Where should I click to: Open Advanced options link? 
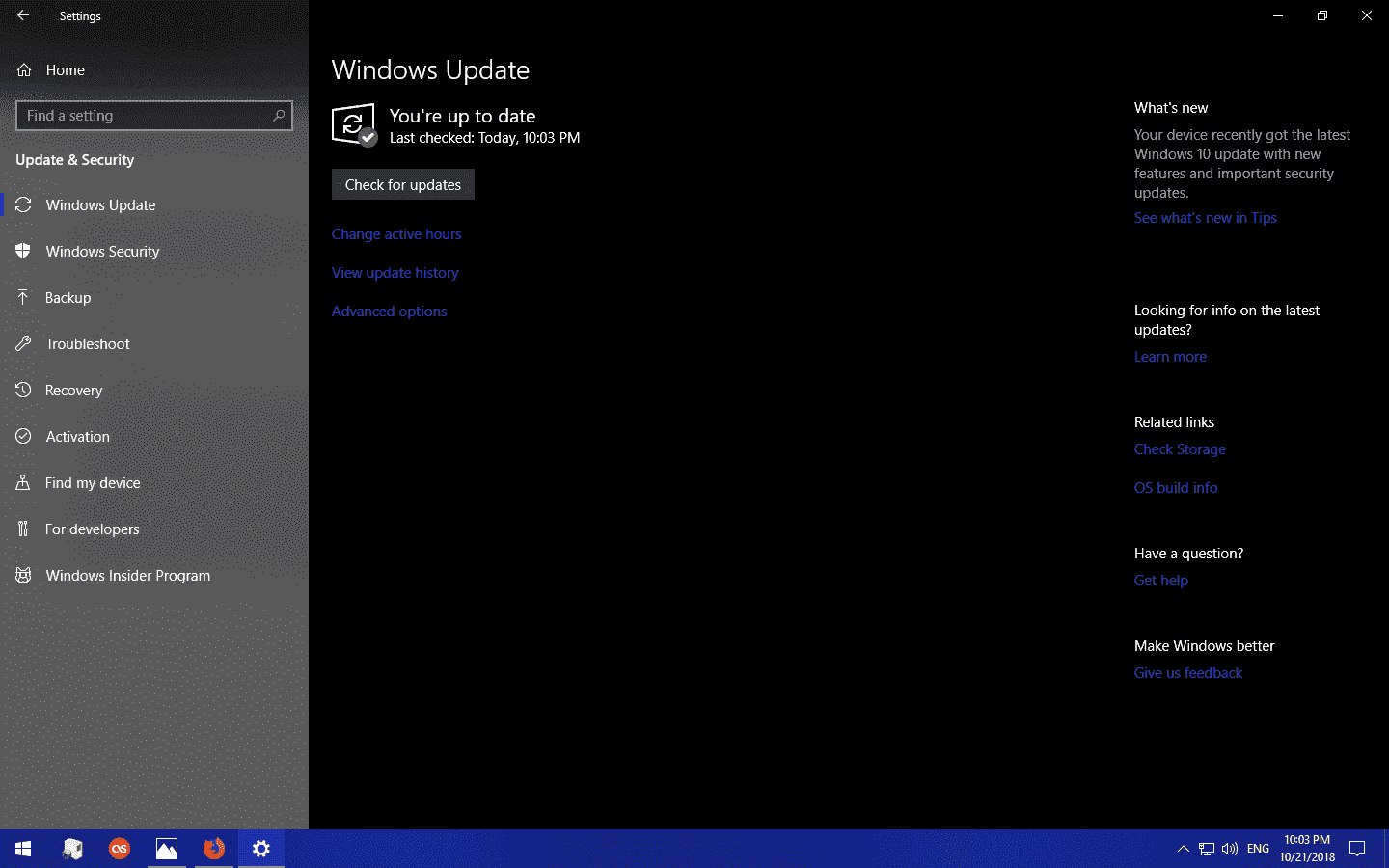[390, 311]
